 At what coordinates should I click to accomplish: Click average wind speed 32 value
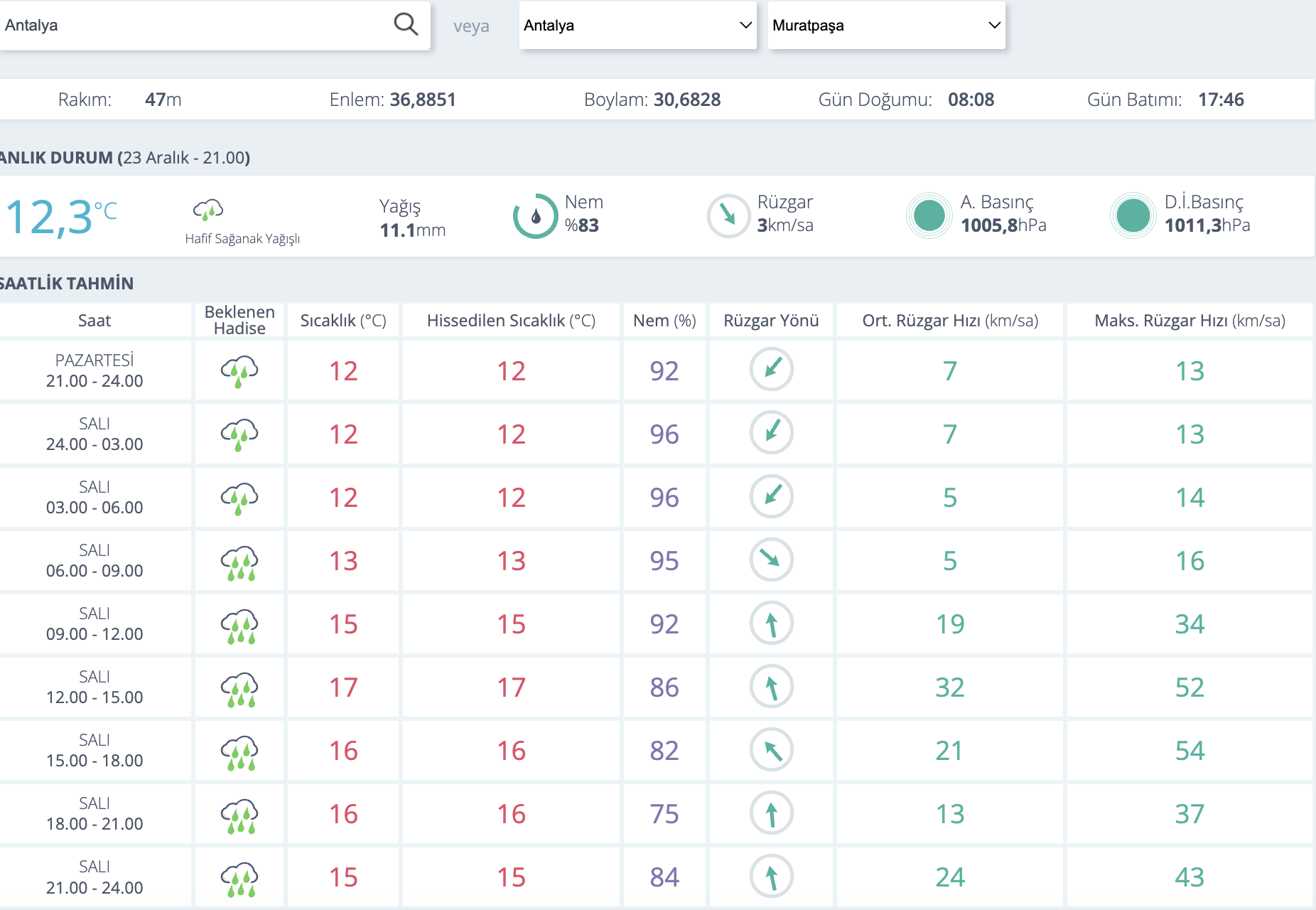[950, 687]
